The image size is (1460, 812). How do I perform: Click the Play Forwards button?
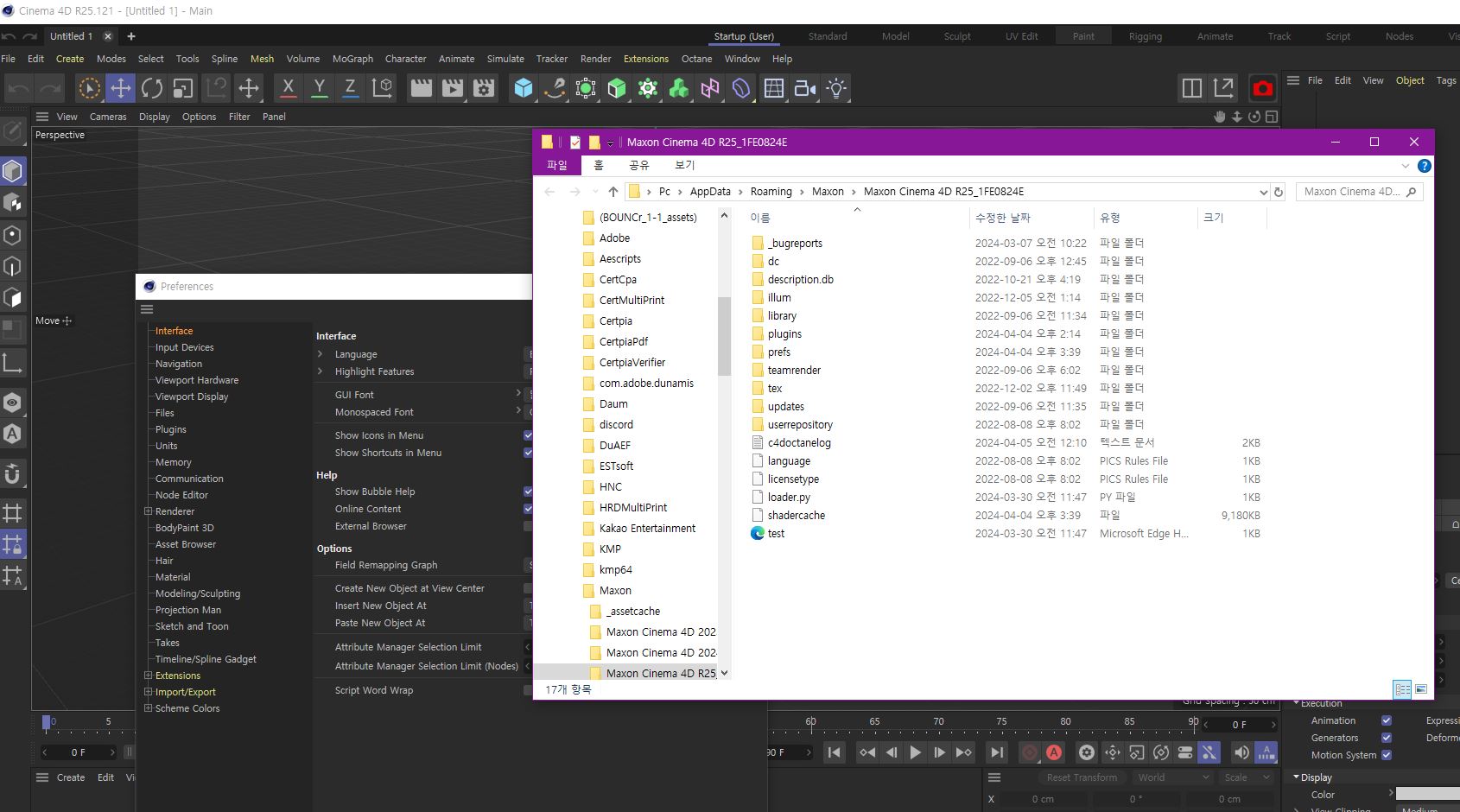pos(915,752)
